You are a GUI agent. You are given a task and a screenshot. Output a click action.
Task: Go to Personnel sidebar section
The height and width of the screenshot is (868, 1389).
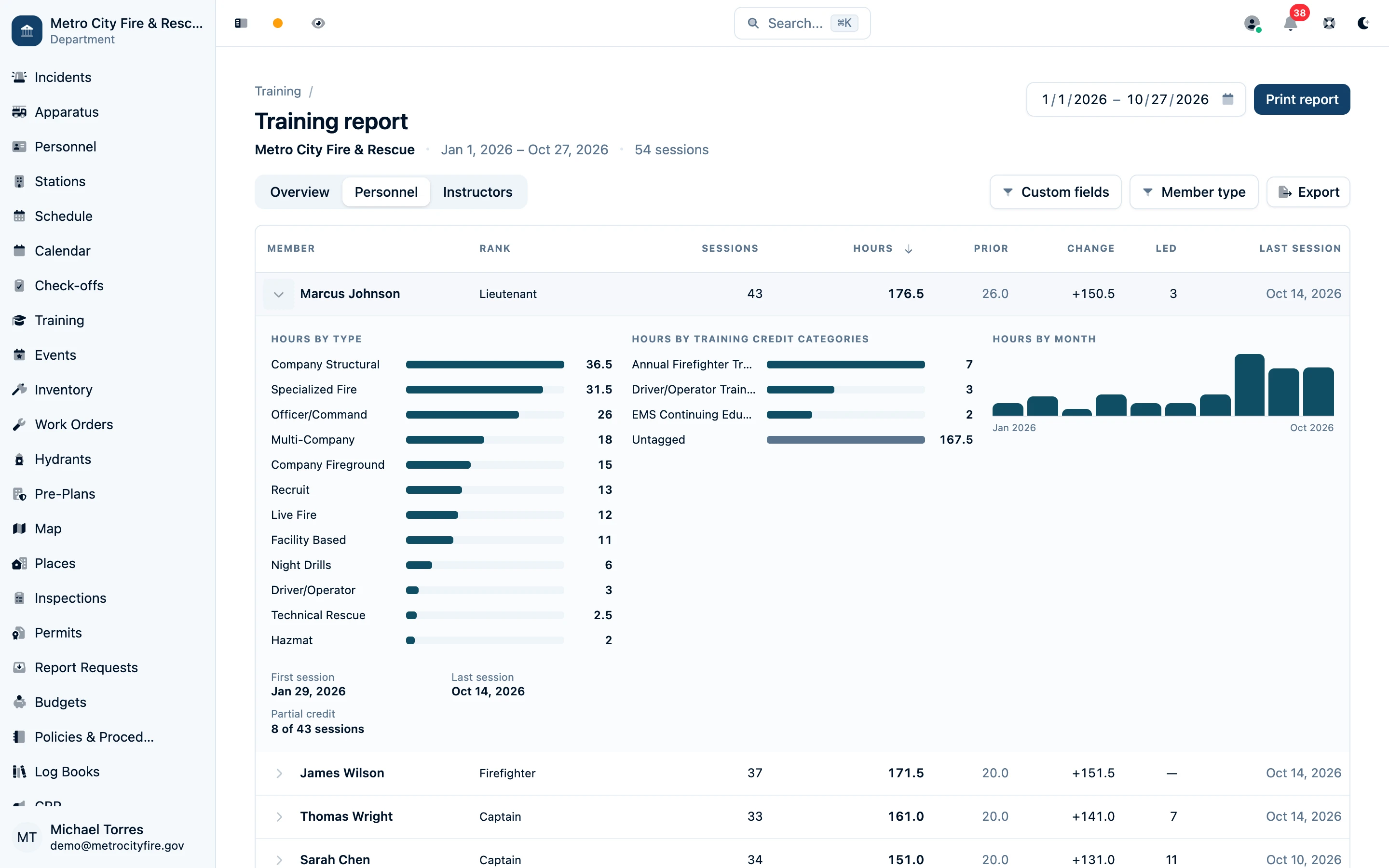coord(108,147)
